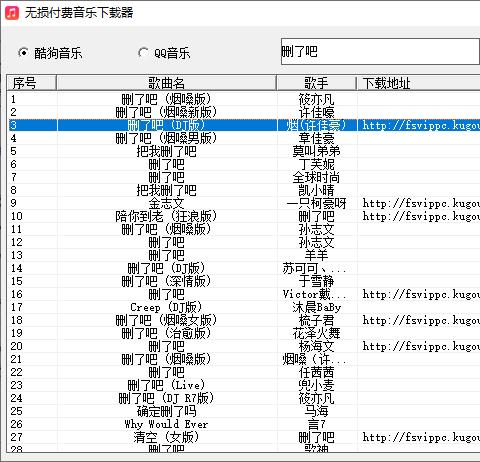Screen dimensions: 480x462
Task: Select singer 马海 in row 25
Action: coord(316,411)
